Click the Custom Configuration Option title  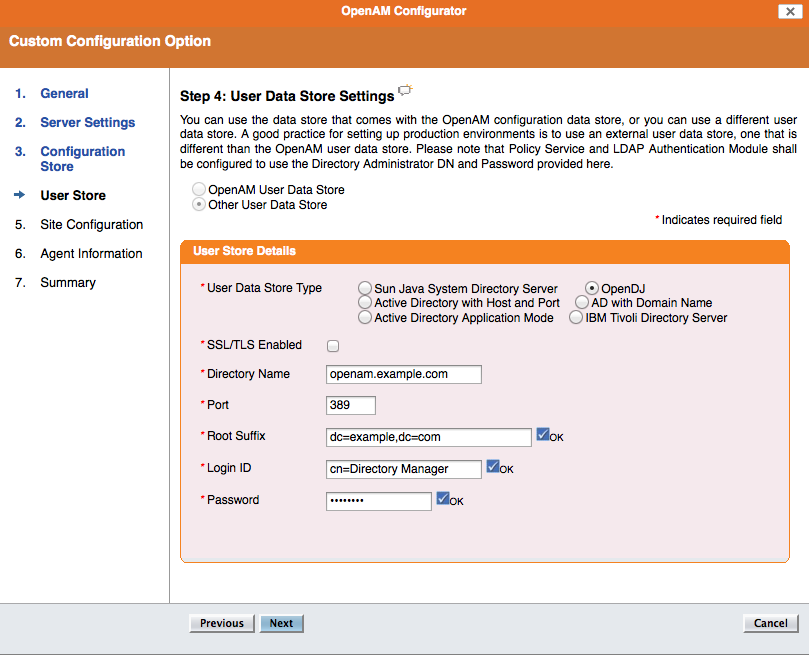(110, 41)
